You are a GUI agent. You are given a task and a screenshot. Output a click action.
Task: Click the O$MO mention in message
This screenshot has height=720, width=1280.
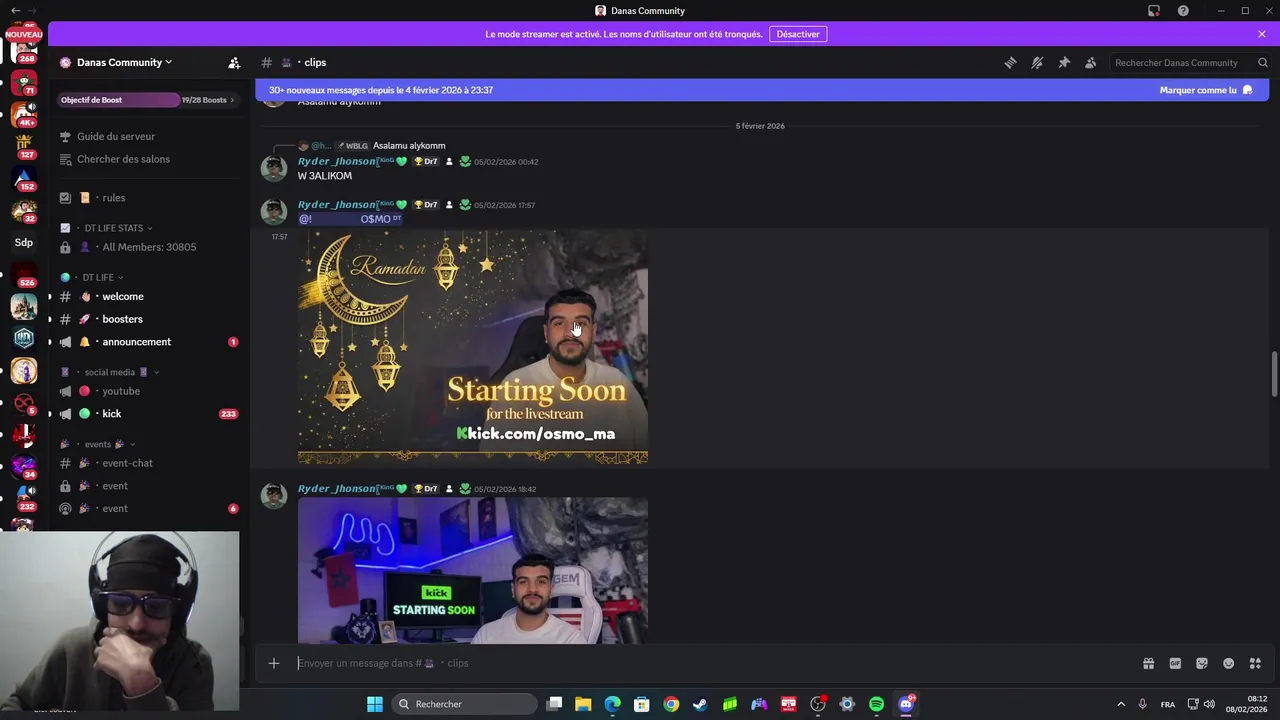tap(350, 219)
